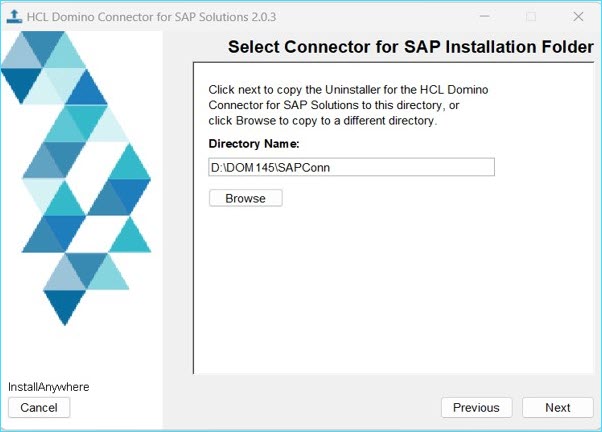Proceed with the Next button
Image resolution: width=602 pixels, height=432 pixels.
[x=558, y=407]
